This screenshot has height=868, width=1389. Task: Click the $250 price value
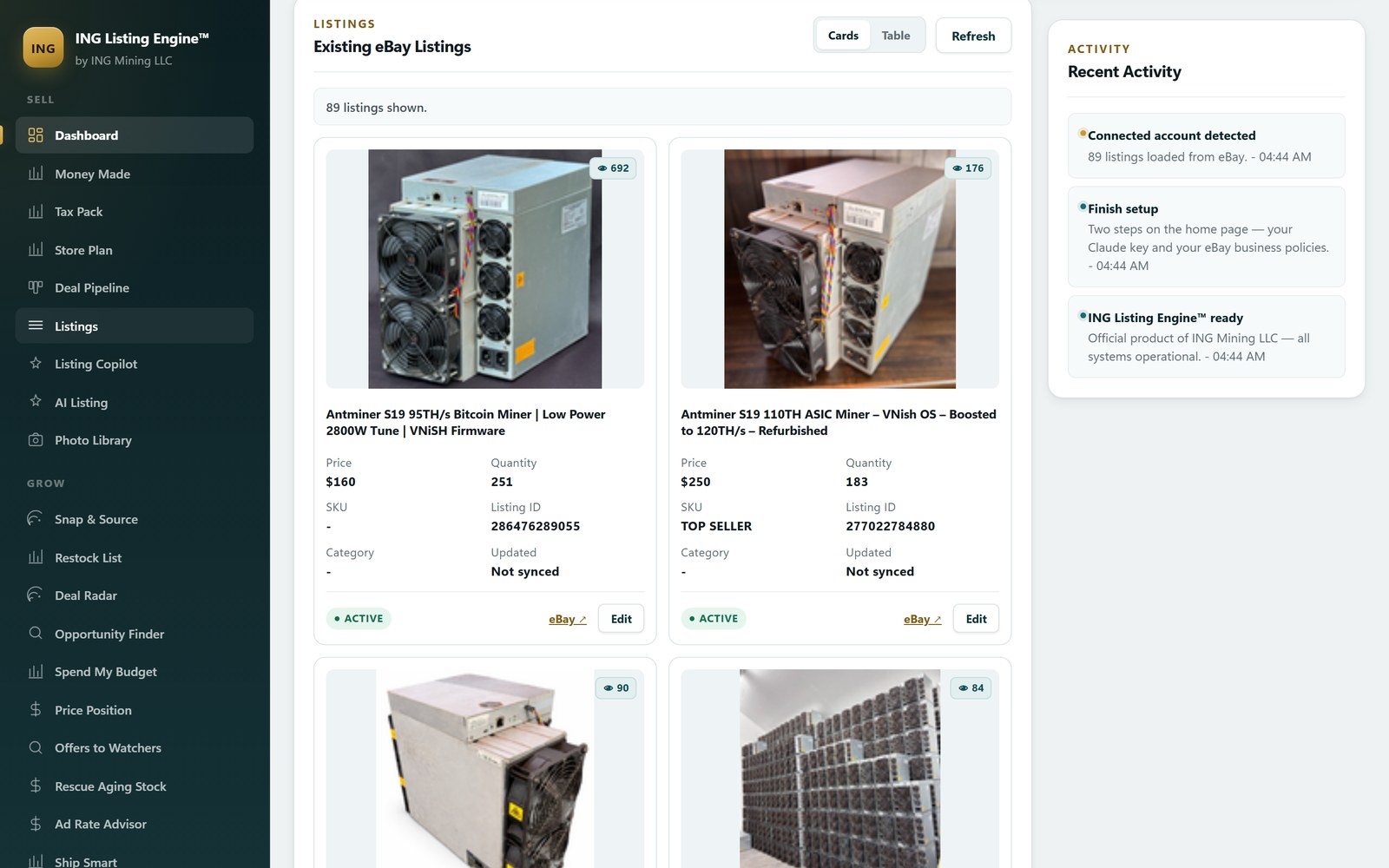click(x=695, y=482)
